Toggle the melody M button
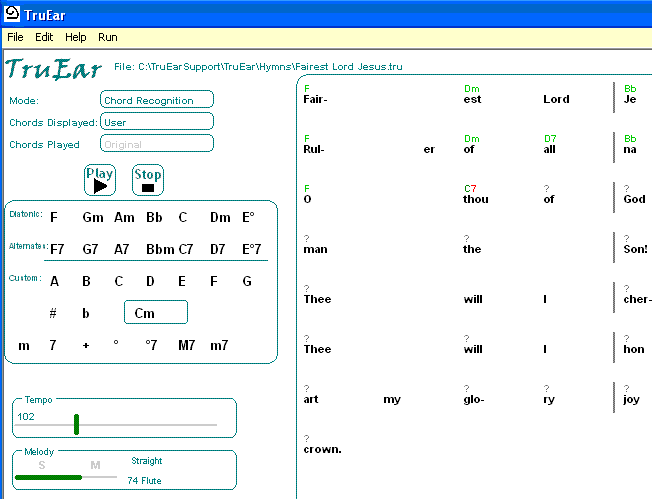Image resolution: width=652 pixels, height=499 pixels. click(x=95, y=465)
